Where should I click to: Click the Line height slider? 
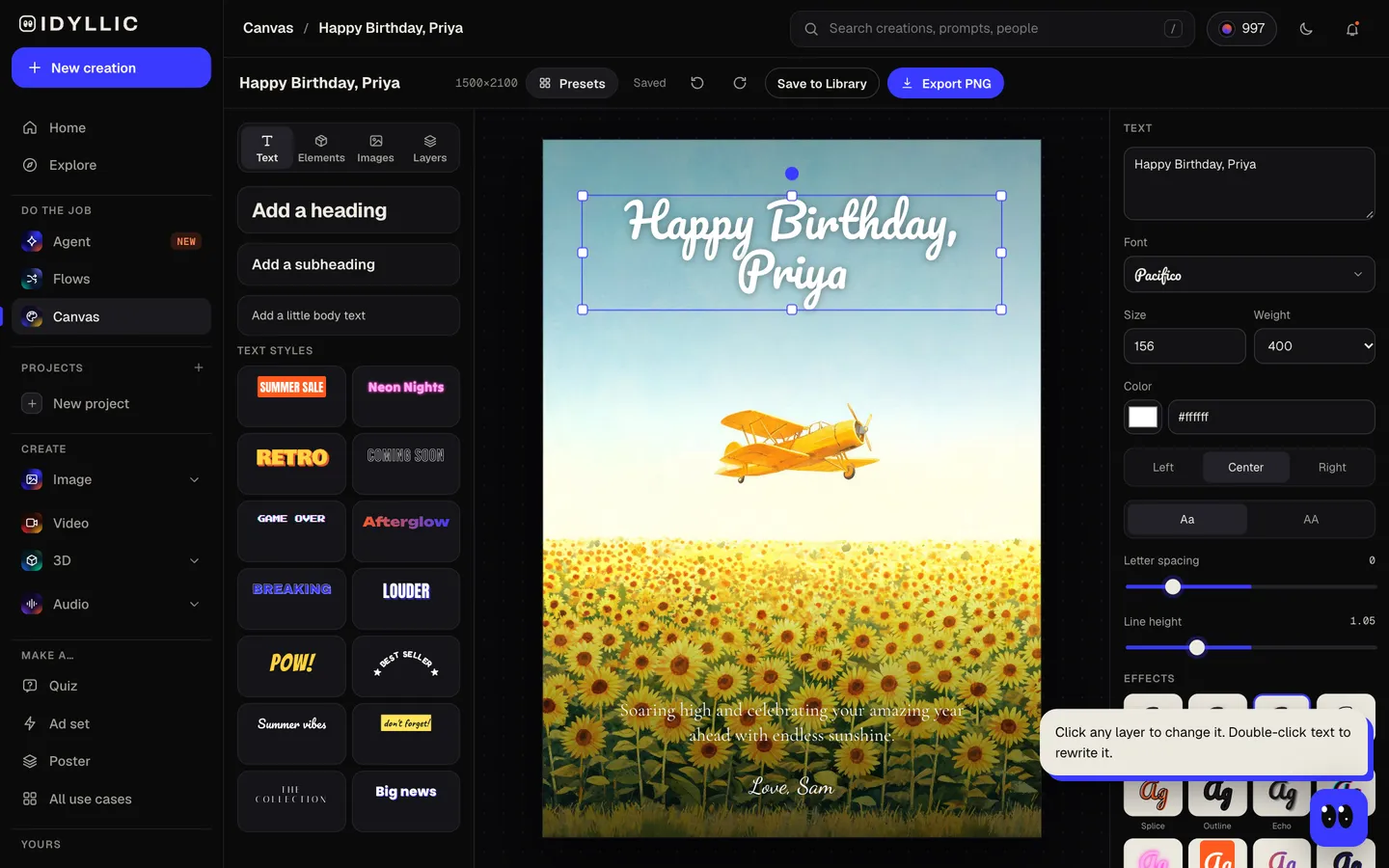click(x=1250, y=647)
